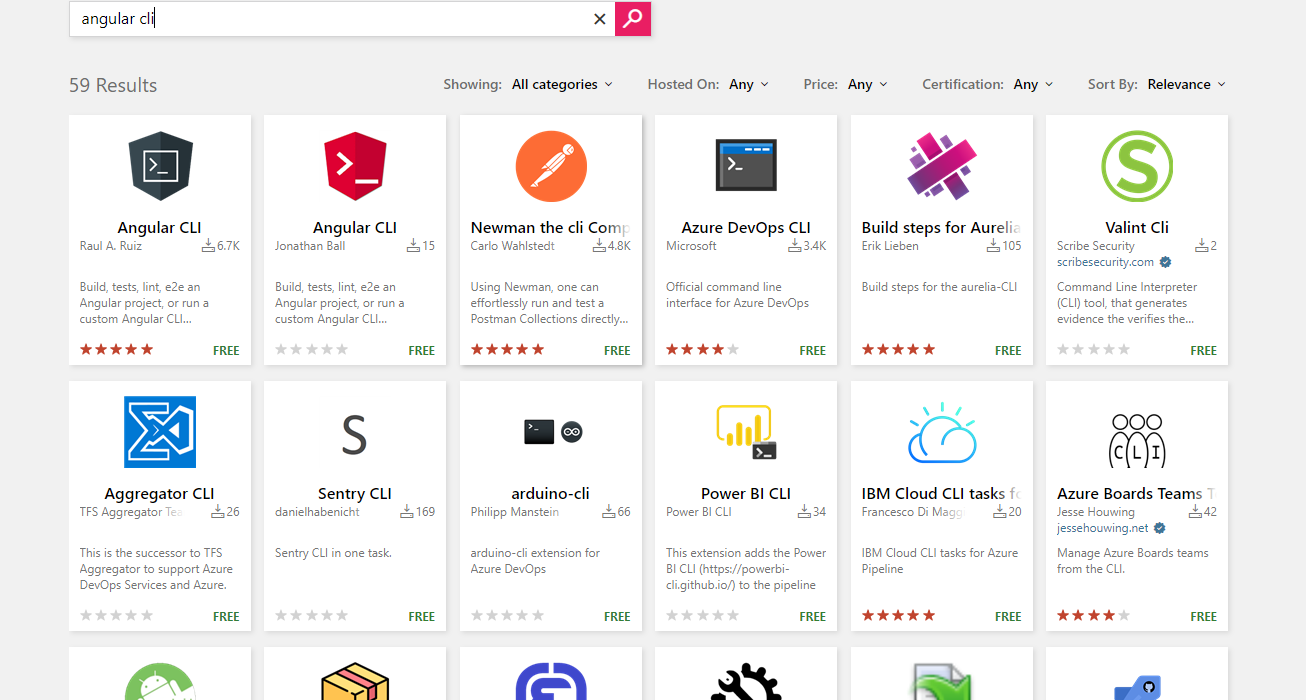
Task: Open Angular CLI by Jonathan Ball
Action: coord(355,228)
